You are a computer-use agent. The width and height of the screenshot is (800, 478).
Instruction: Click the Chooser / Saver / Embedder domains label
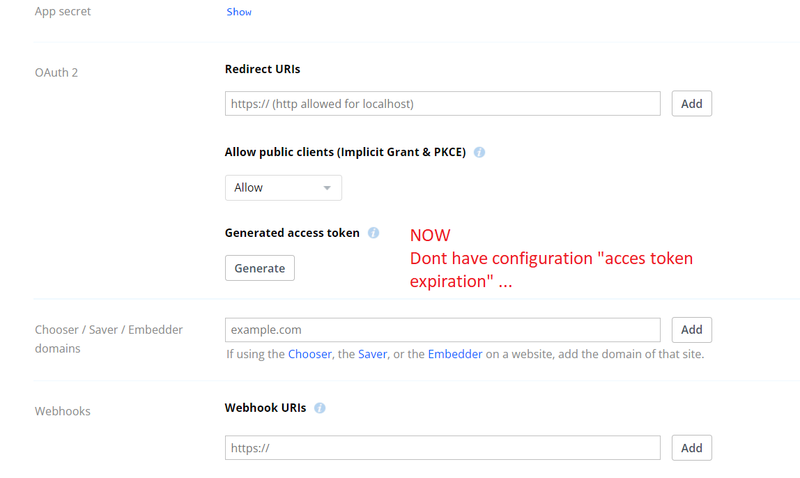tap(108, 339)
